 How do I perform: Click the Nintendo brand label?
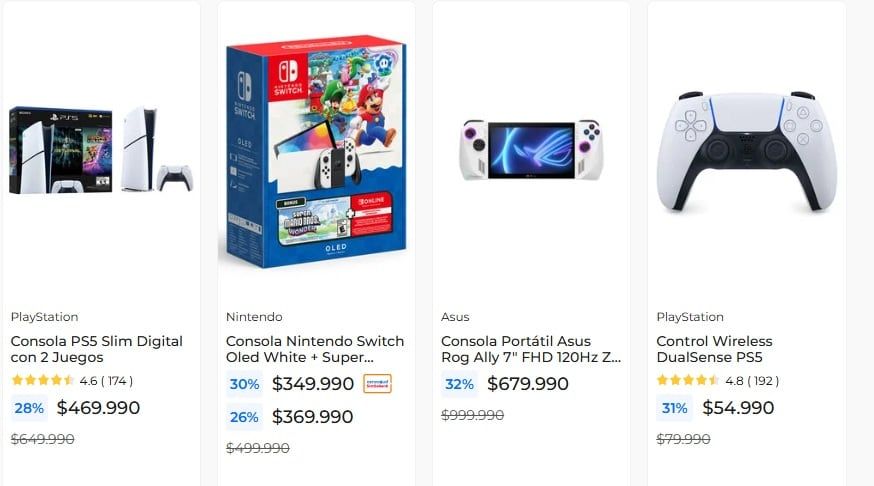[x=254, y=317]
